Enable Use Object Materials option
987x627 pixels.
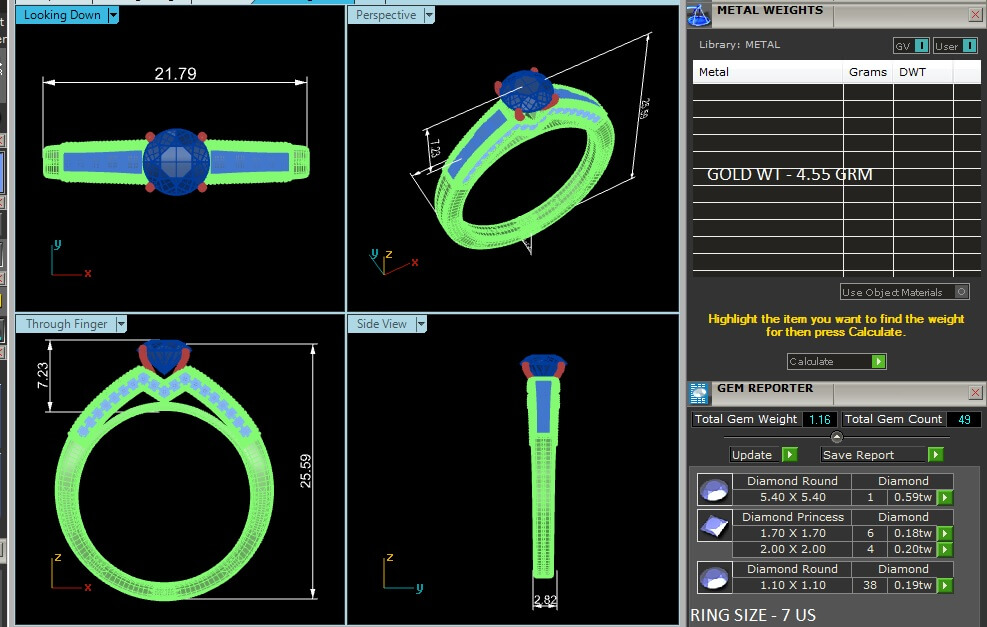point(961,292)
